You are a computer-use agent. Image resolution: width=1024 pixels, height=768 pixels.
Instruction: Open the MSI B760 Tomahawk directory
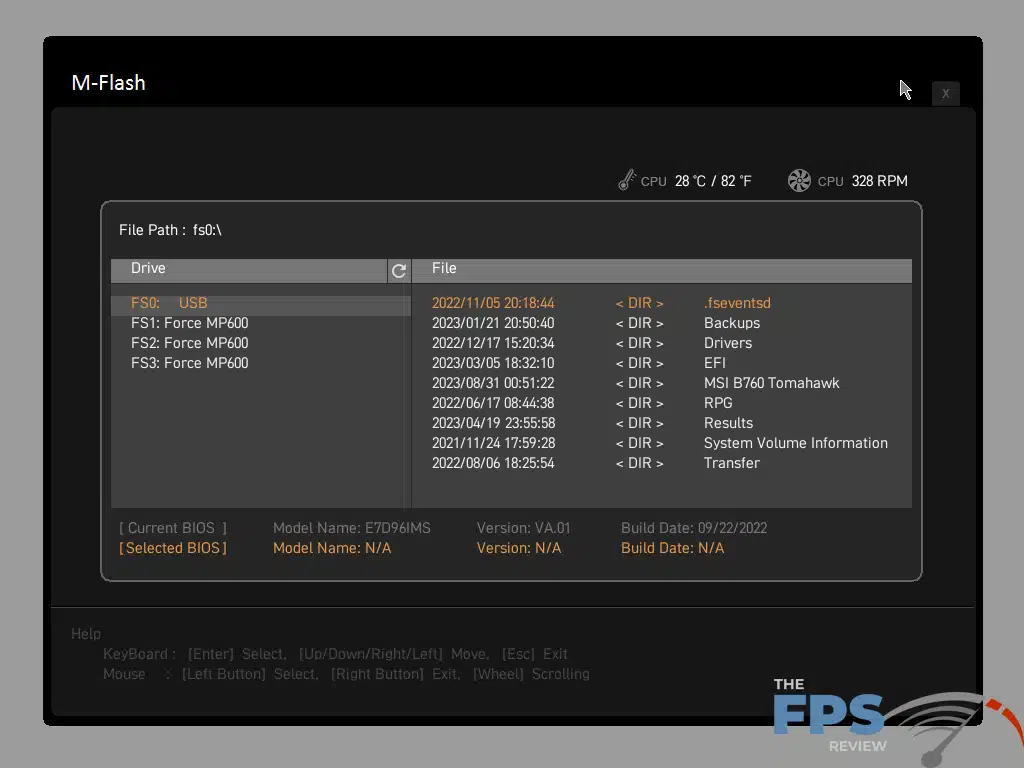771,383
